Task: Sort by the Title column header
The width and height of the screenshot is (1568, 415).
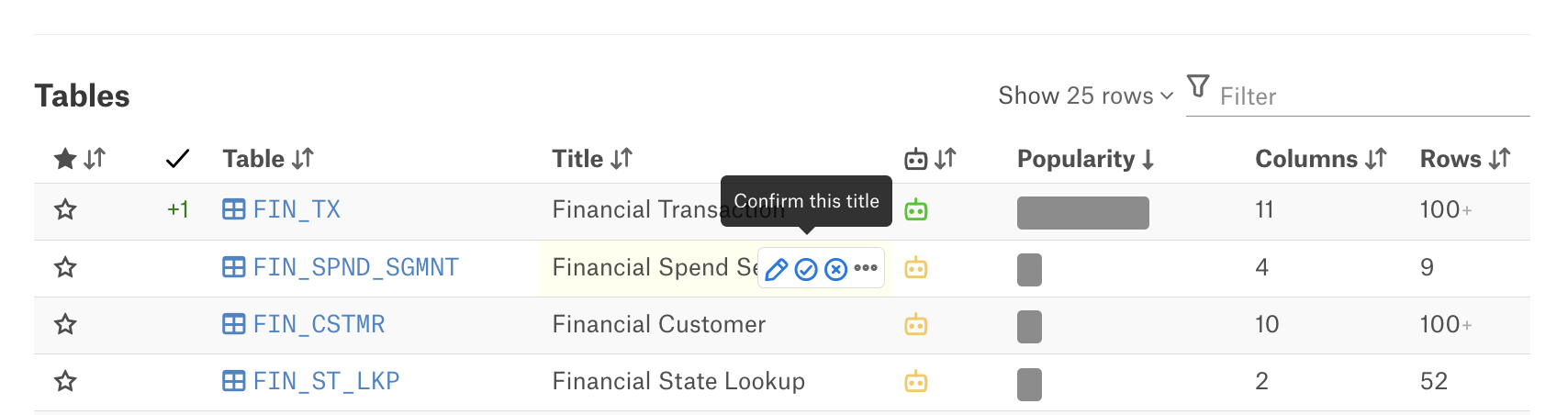Action: coord(592,159)
